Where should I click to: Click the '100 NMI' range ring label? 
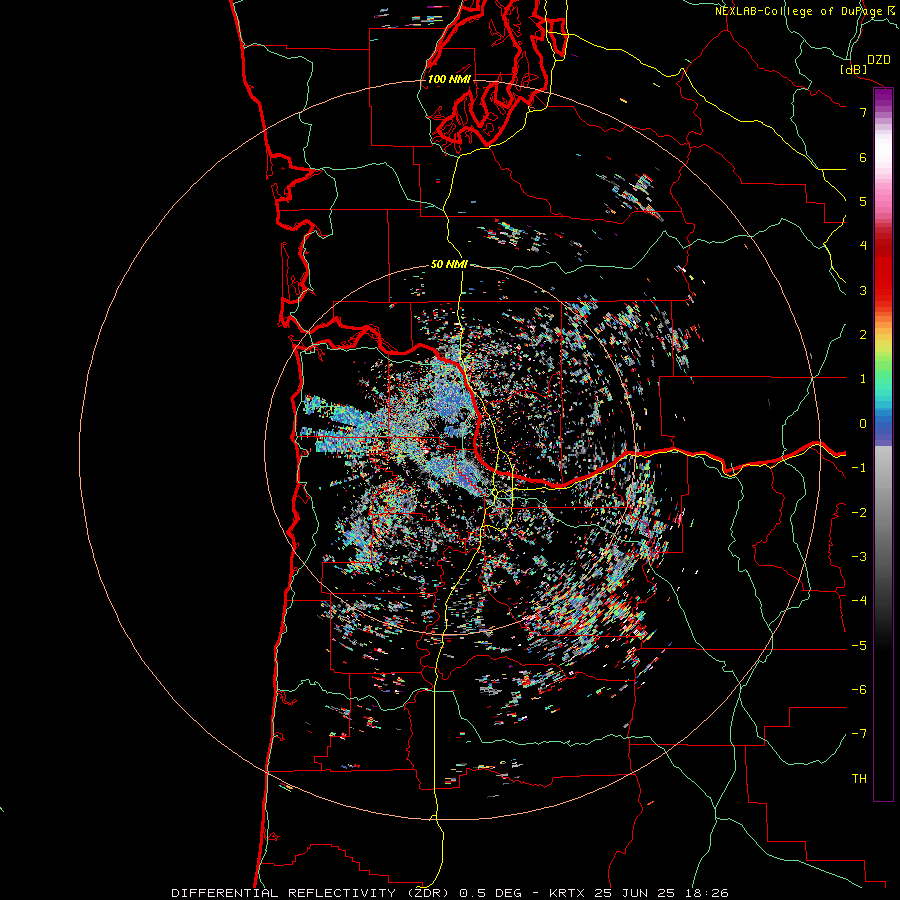click(x=449, y=79)
